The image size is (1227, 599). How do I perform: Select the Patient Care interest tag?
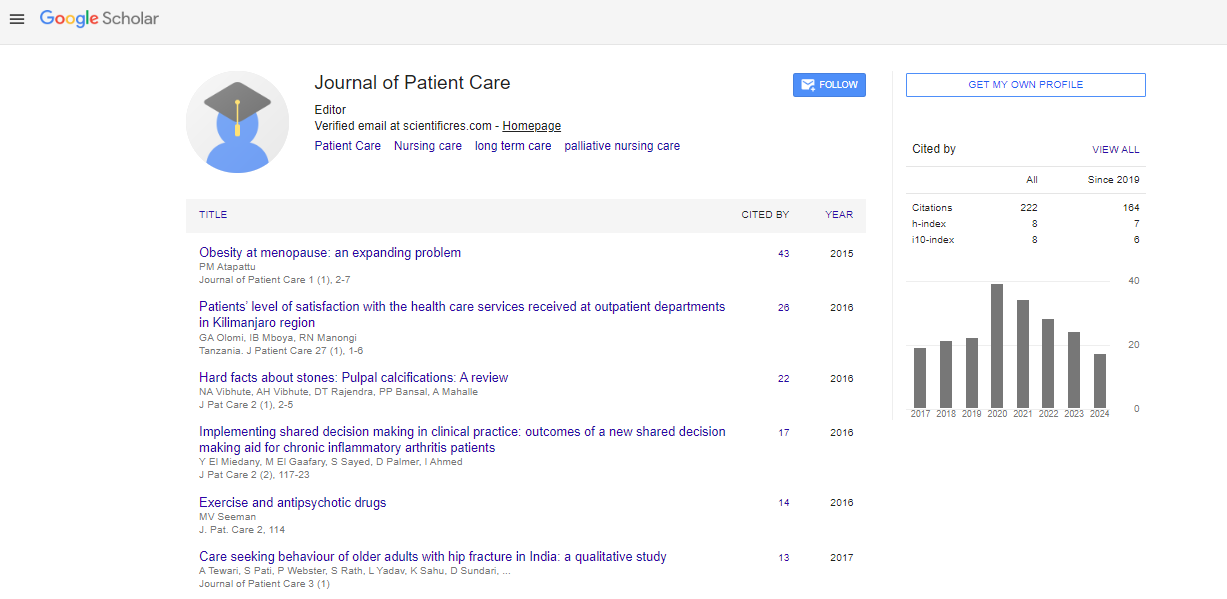pyautogui.click(x=348, y=146)
